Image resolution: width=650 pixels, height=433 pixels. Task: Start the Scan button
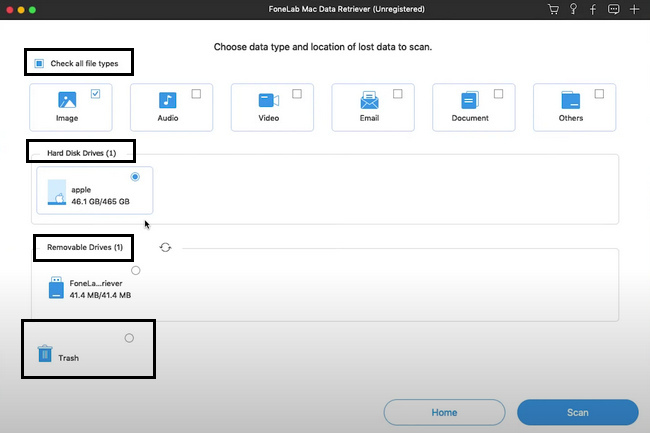[578, 412]
